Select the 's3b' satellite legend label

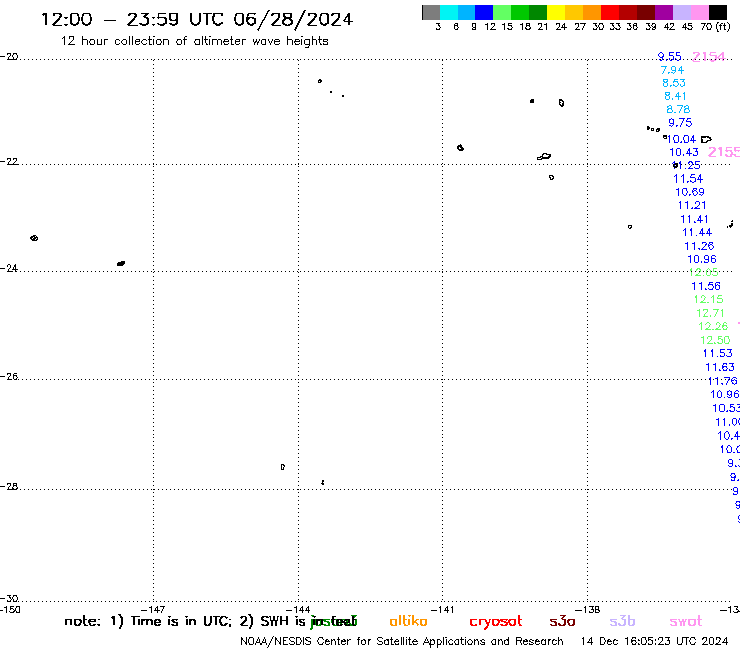pos(622,621)
